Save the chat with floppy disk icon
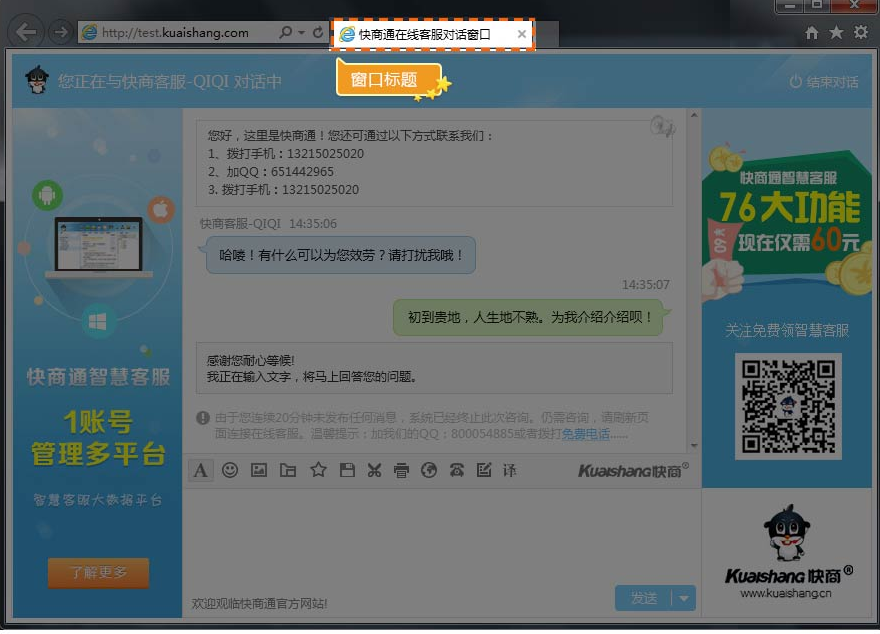Screen dimensions: 880x634 (x=347, y=470)
